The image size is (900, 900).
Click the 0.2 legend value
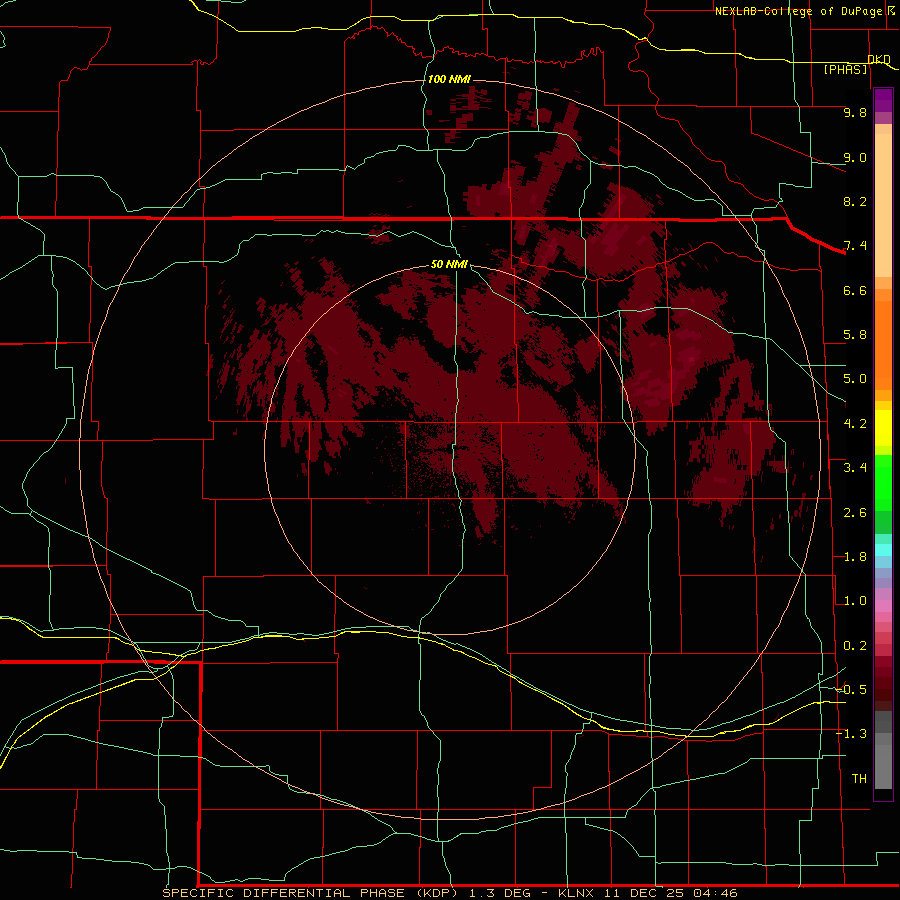pos(855,646)
